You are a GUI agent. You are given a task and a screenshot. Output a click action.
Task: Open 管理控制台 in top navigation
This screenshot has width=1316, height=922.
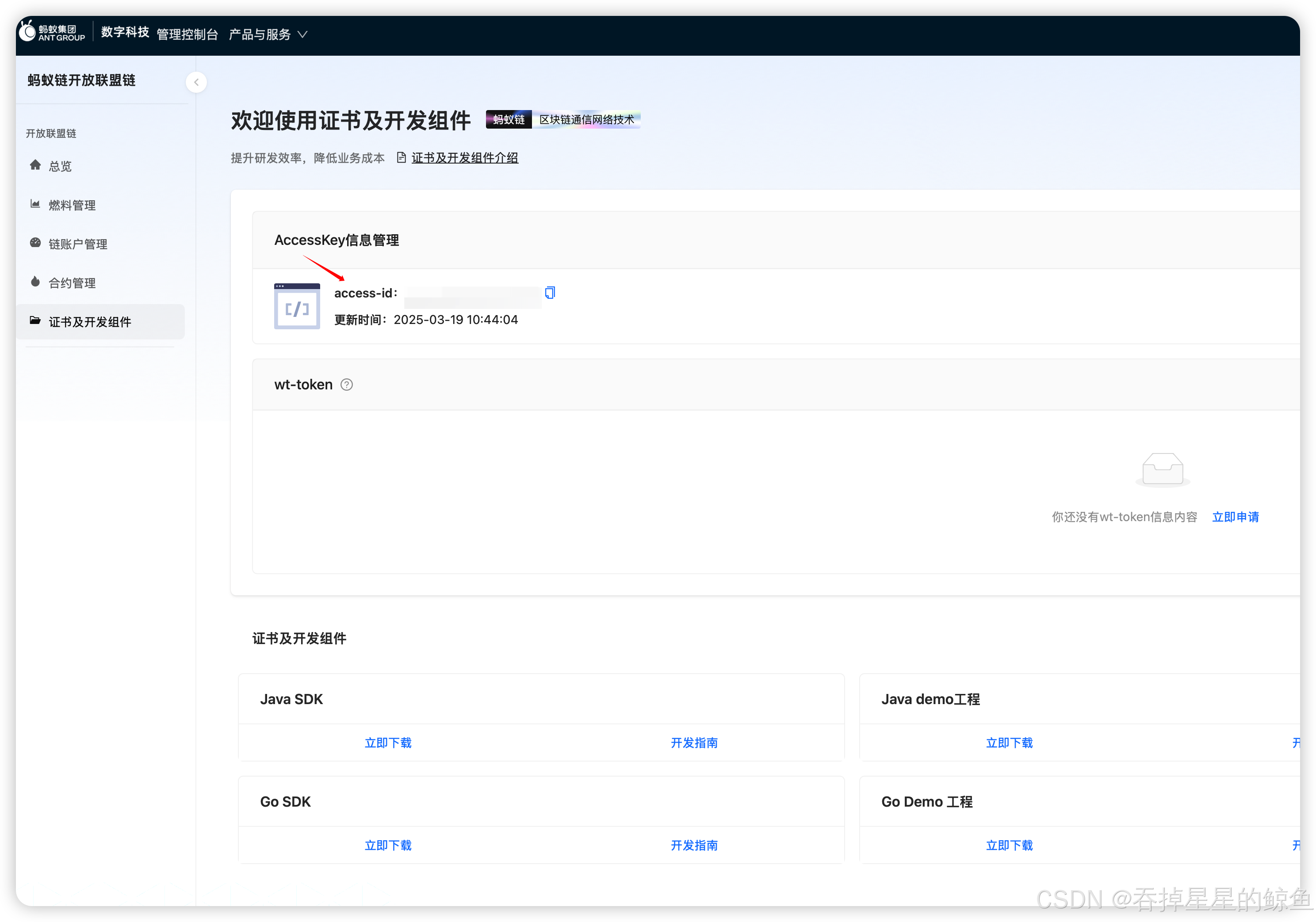(187, 34)
